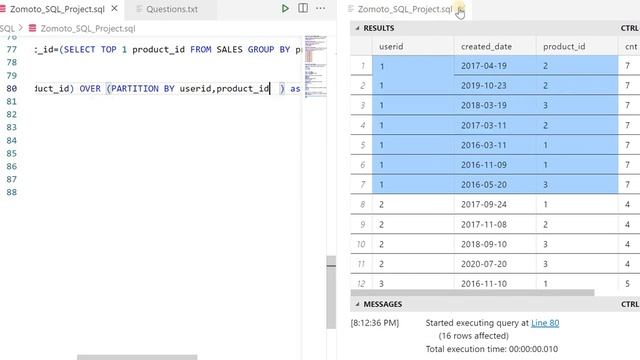Click line number 77 in gutter
640x360 pixels.
[x=11, y=49]
